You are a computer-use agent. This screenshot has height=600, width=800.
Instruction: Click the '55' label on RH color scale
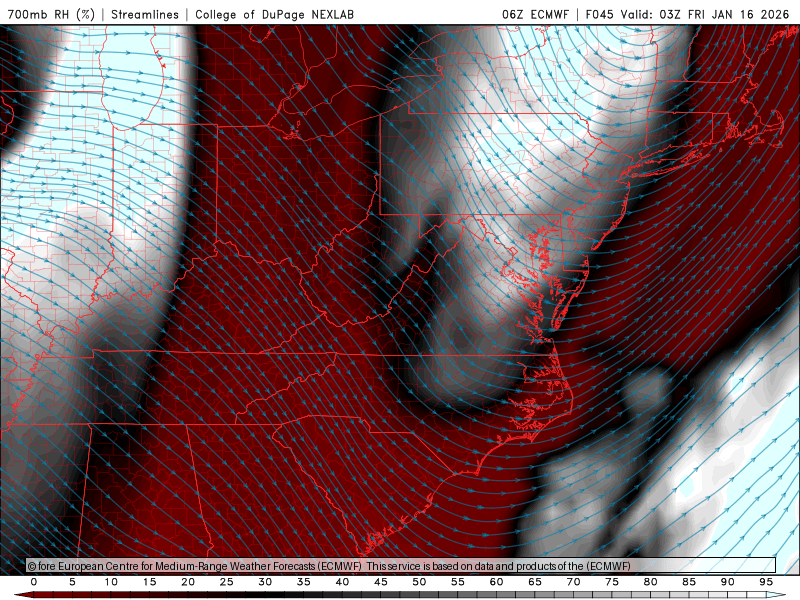click(x=458, y=582)
